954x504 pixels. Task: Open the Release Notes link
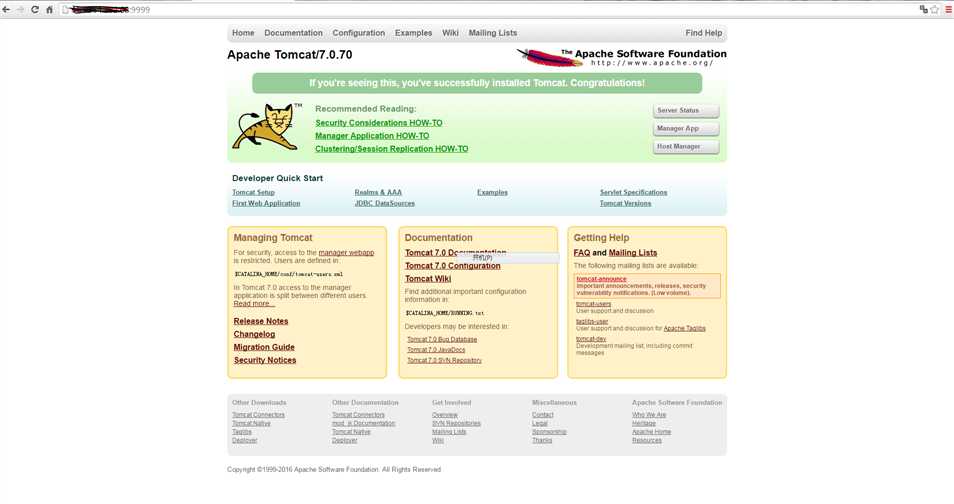coord(261,321)
